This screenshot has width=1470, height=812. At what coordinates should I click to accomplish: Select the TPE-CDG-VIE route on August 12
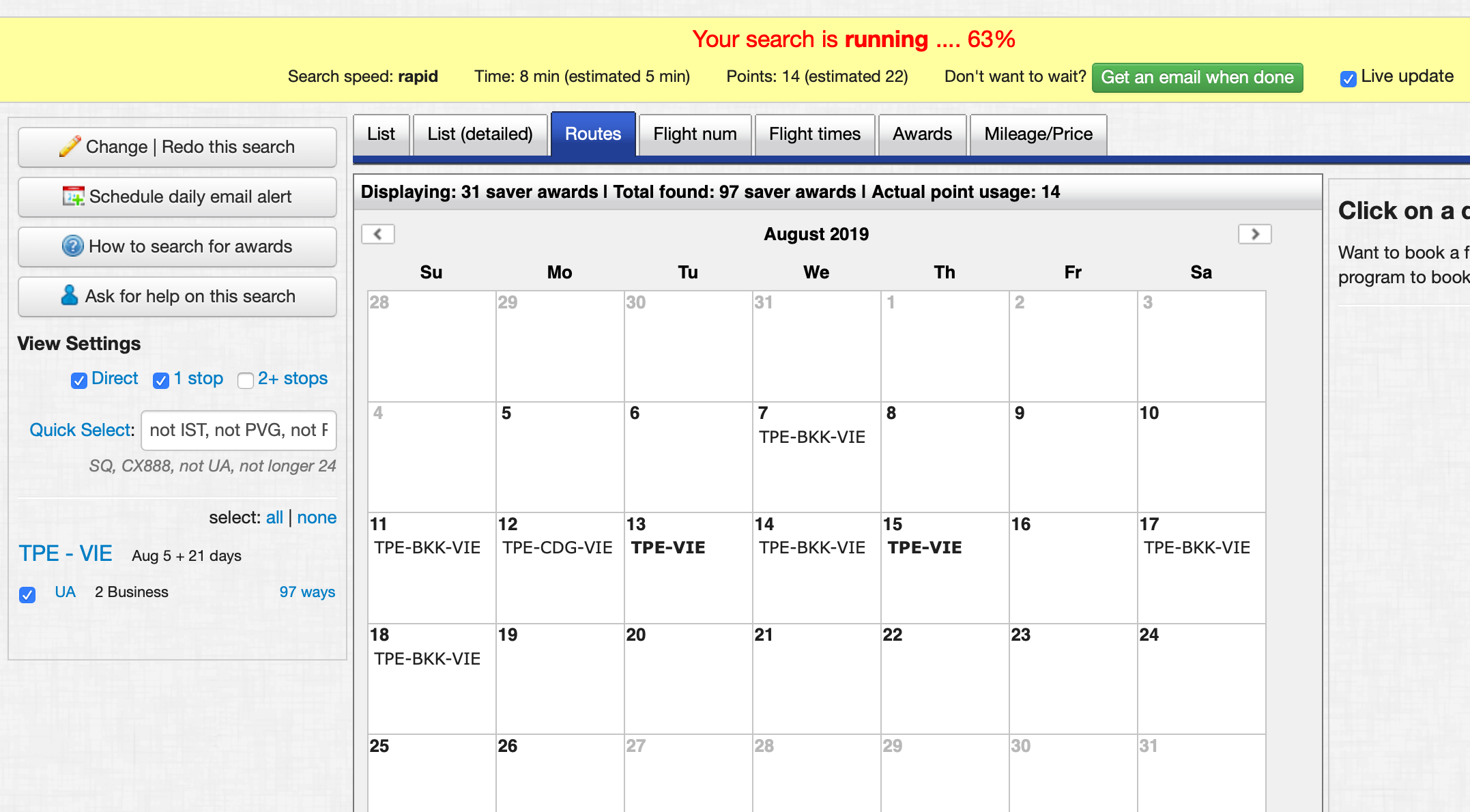(558, 547)
